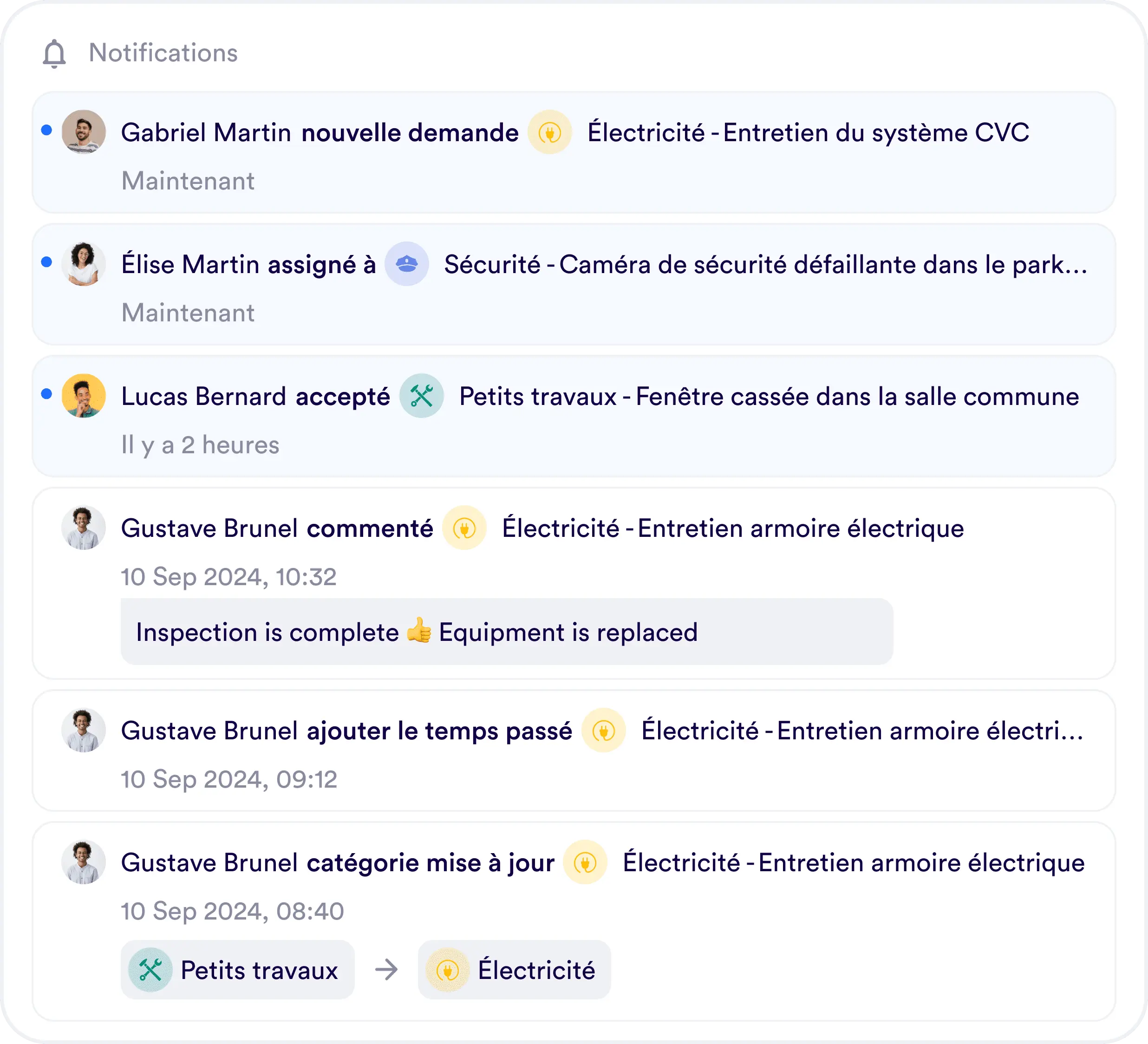The width and height of the screenshot is (1148, 1044).
Task: Click the plug icon in Gustave Brunel's commenté notification
Action: point(464,529)
